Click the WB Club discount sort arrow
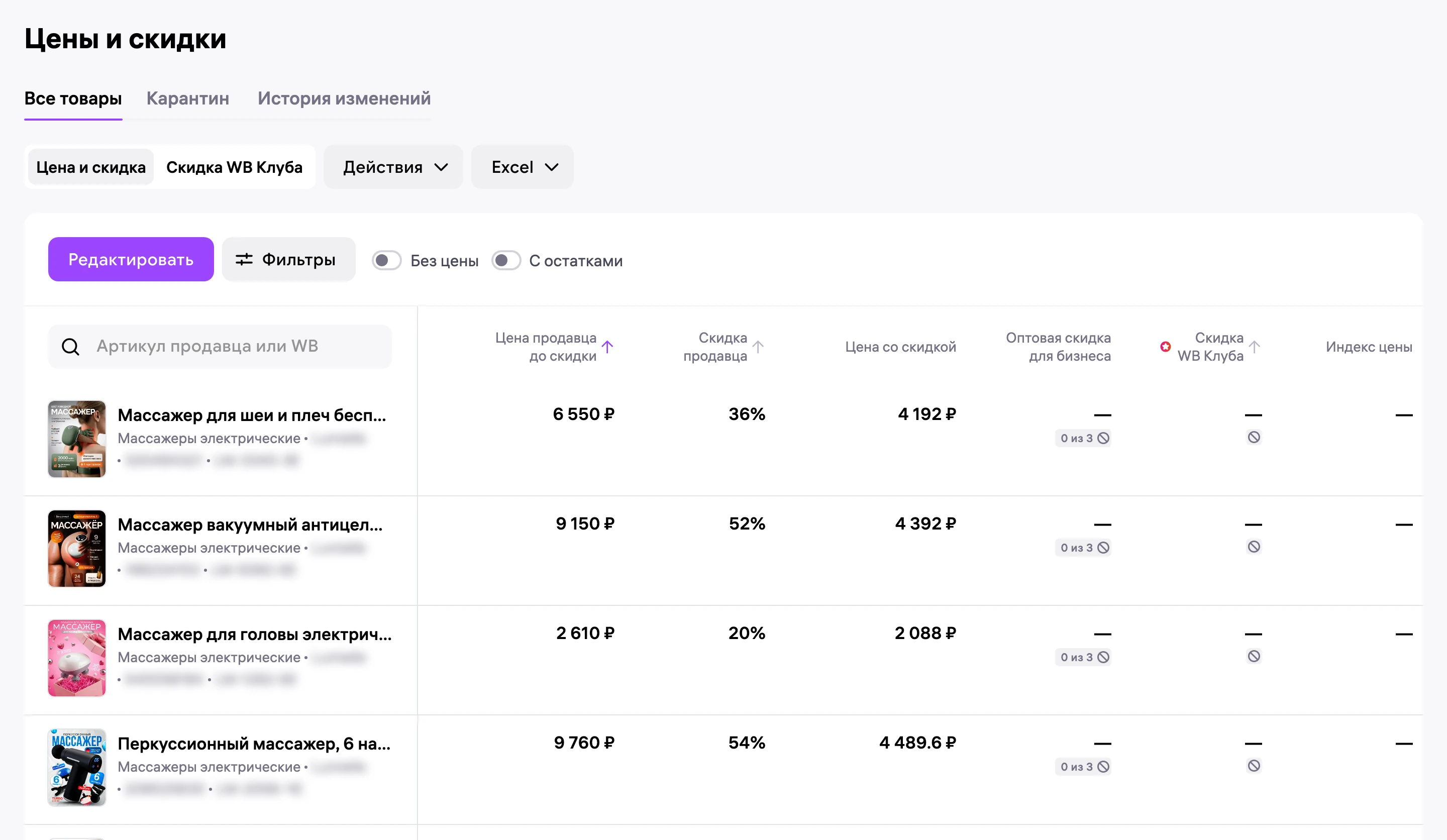The image size is (1447, 840). 1255,347
